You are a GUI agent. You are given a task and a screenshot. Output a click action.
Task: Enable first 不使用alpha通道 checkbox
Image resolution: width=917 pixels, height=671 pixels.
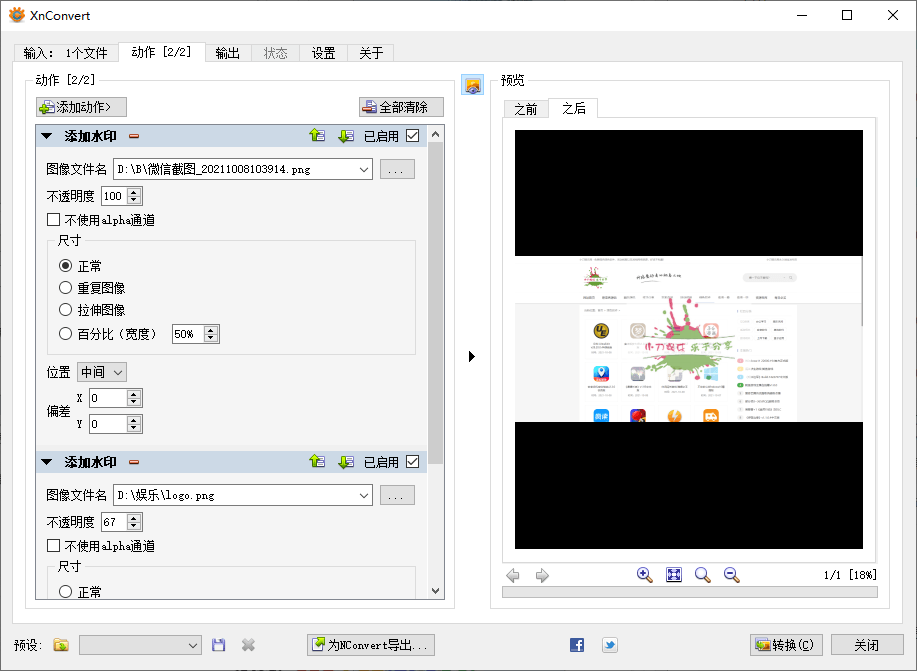point(54,220)
